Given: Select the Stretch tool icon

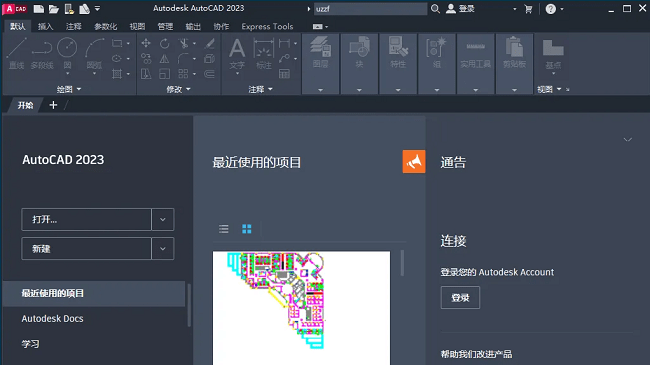Looking at the screenshot, I should [x=146, y=74].
